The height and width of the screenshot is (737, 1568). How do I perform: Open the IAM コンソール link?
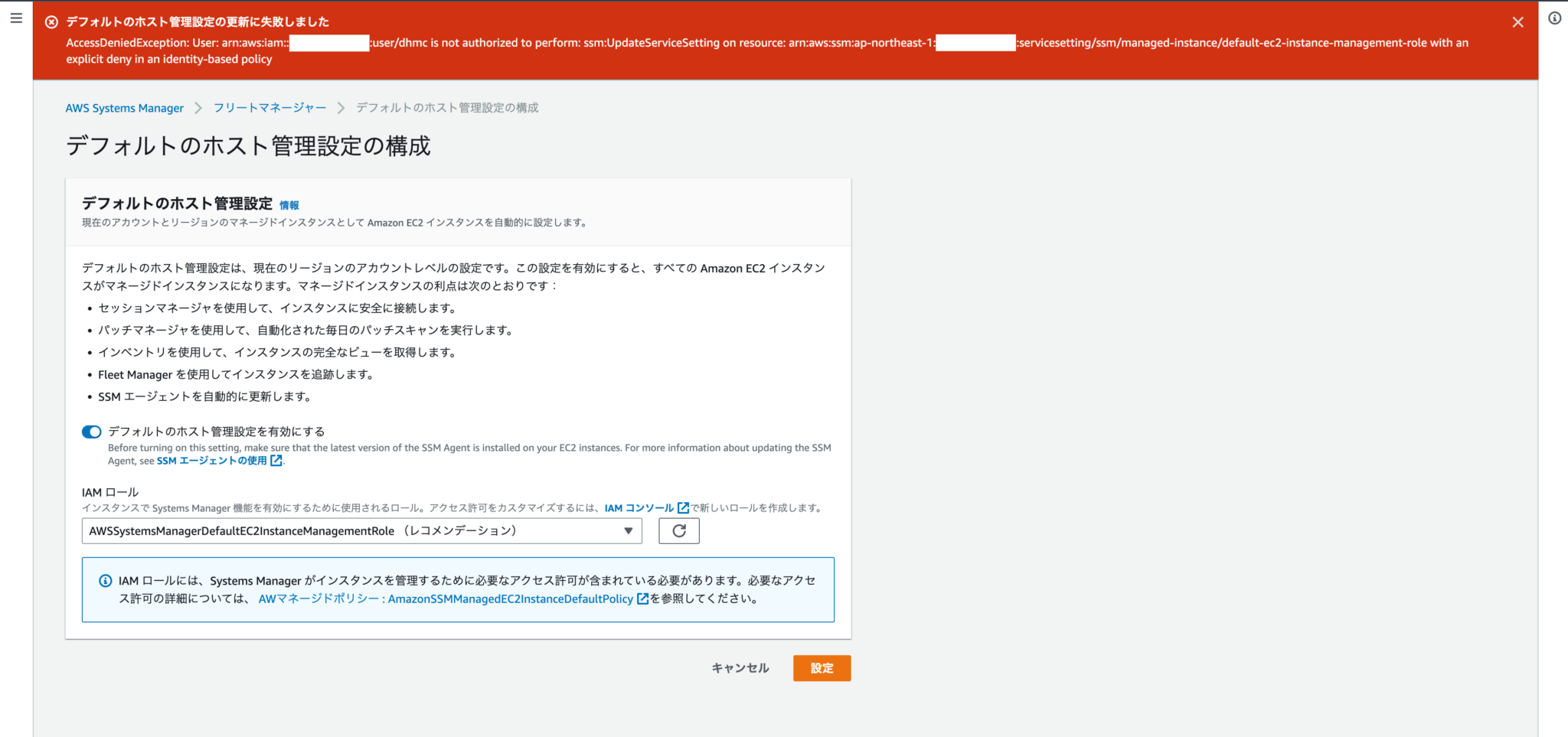pos(639,508)
